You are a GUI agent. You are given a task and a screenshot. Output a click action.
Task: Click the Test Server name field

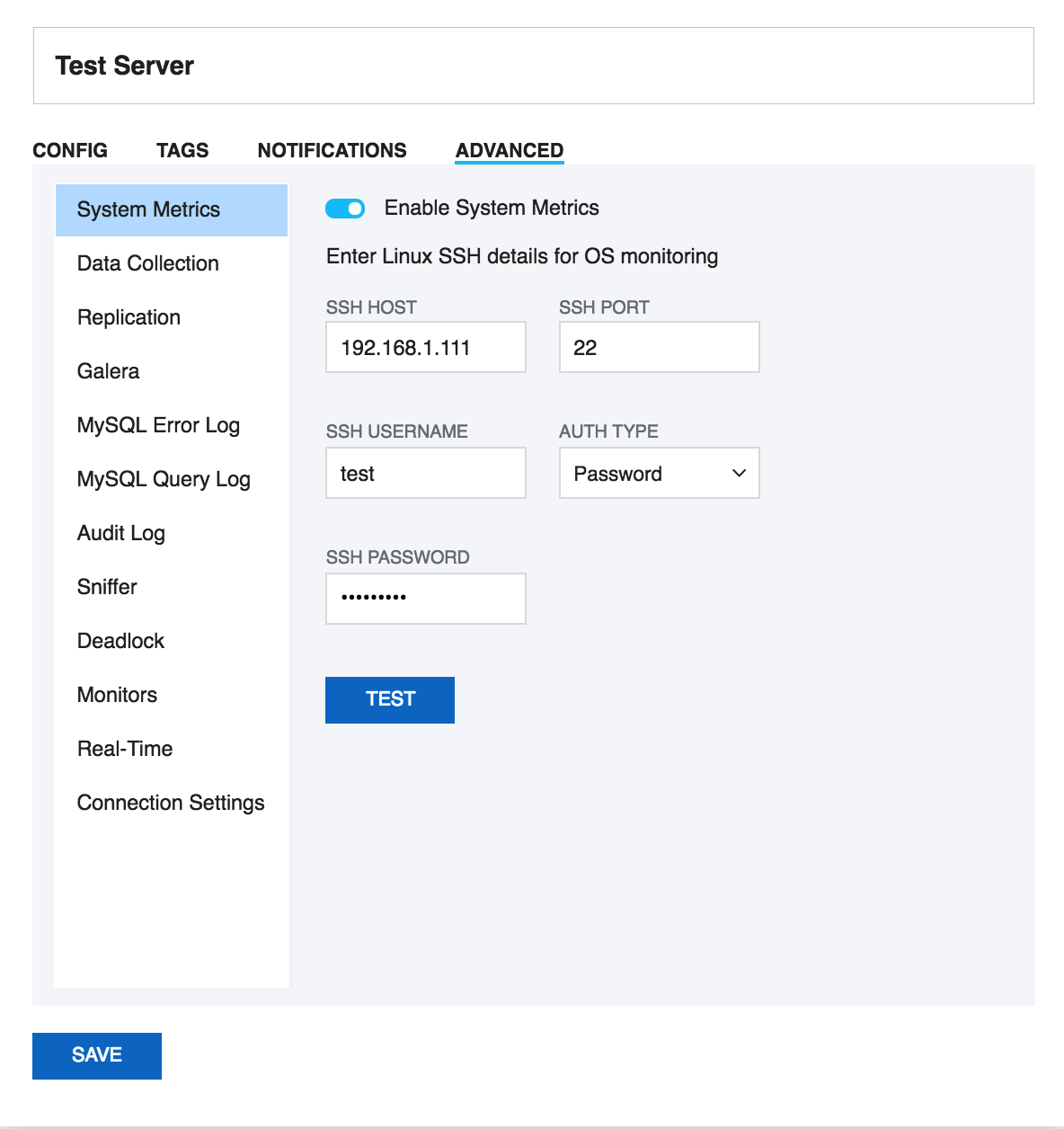click(533, 66)
